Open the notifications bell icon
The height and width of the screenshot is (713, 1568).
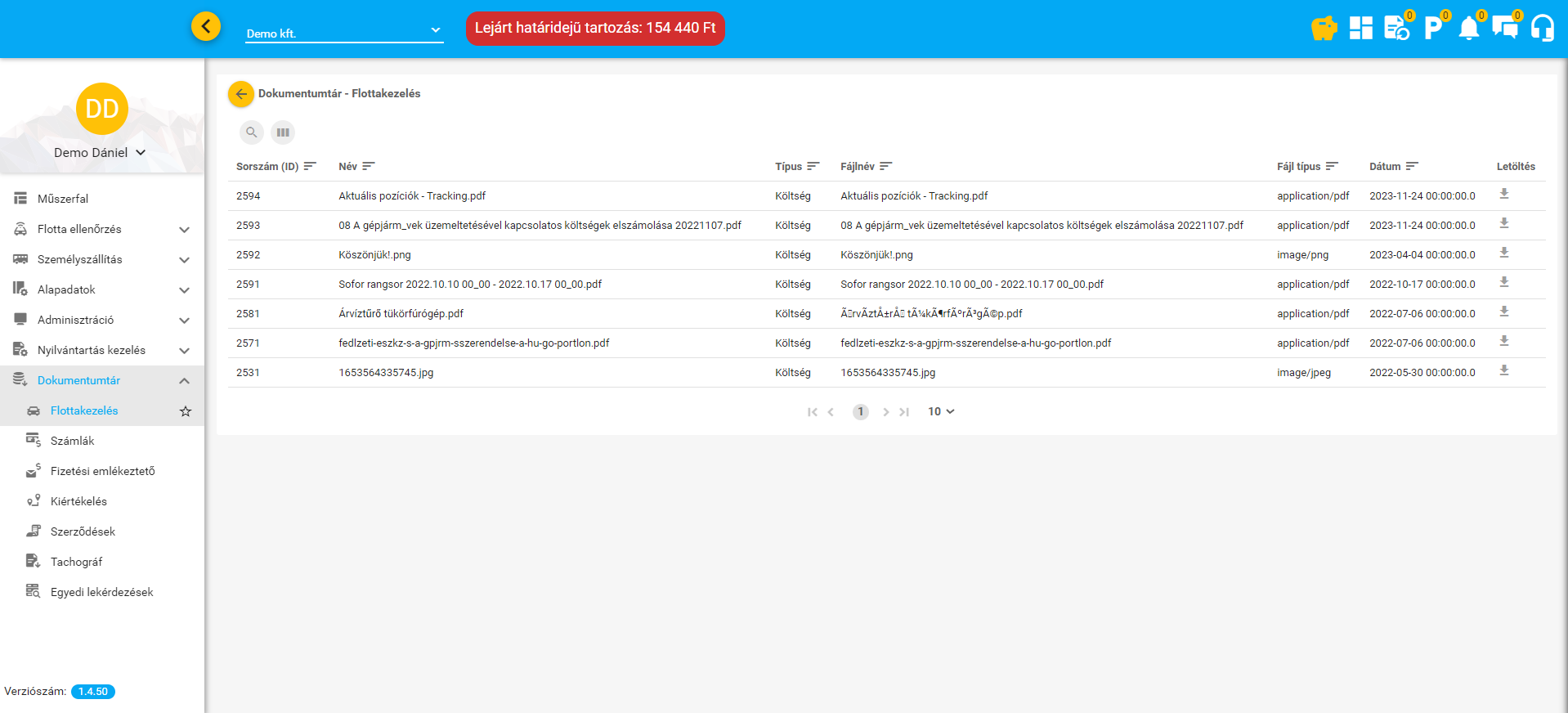[1468, 29]
